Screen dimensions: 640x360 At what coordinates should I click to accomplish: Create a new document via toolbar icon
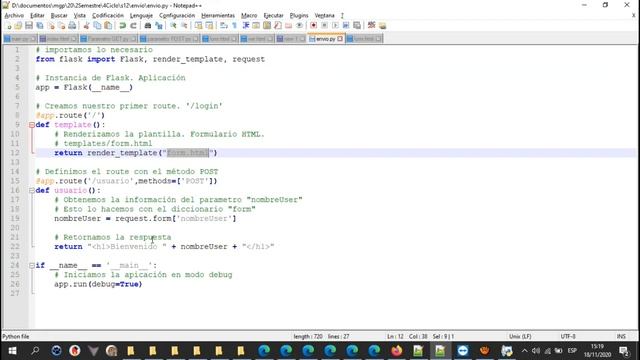(8, 26)
